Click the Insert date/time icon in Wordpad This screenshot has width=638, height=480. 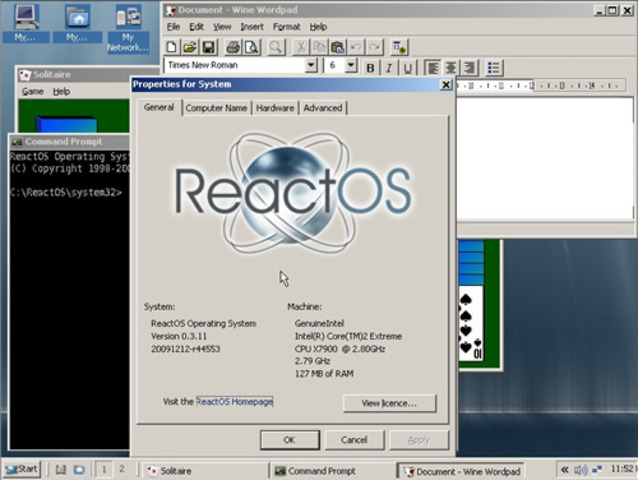coord(399,47)
